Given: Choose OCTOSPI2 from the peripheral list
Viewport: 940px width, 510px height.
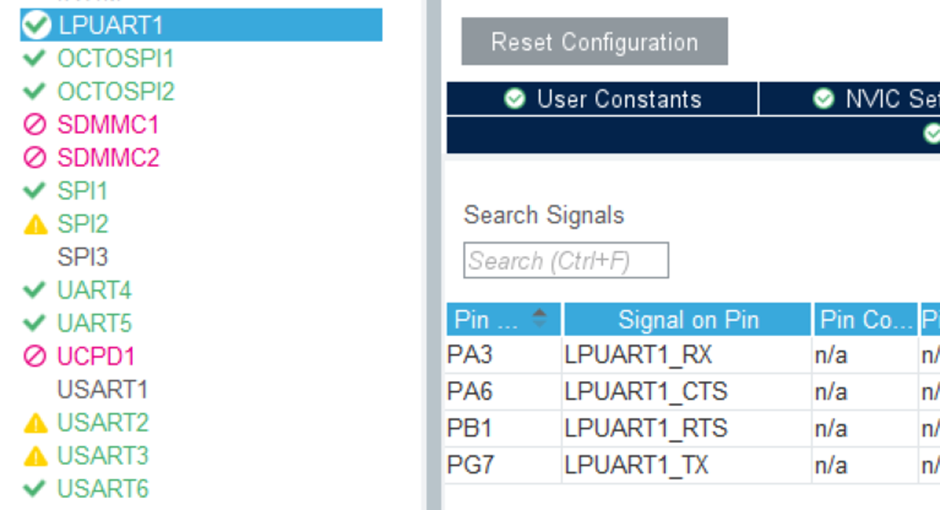Looking at the screenshot, I should (x=115, y=92).
